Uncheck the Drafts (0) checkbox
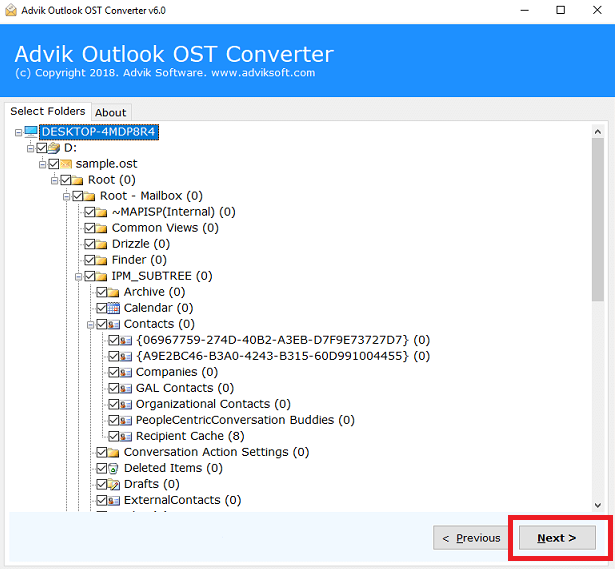 click(102, 485)
